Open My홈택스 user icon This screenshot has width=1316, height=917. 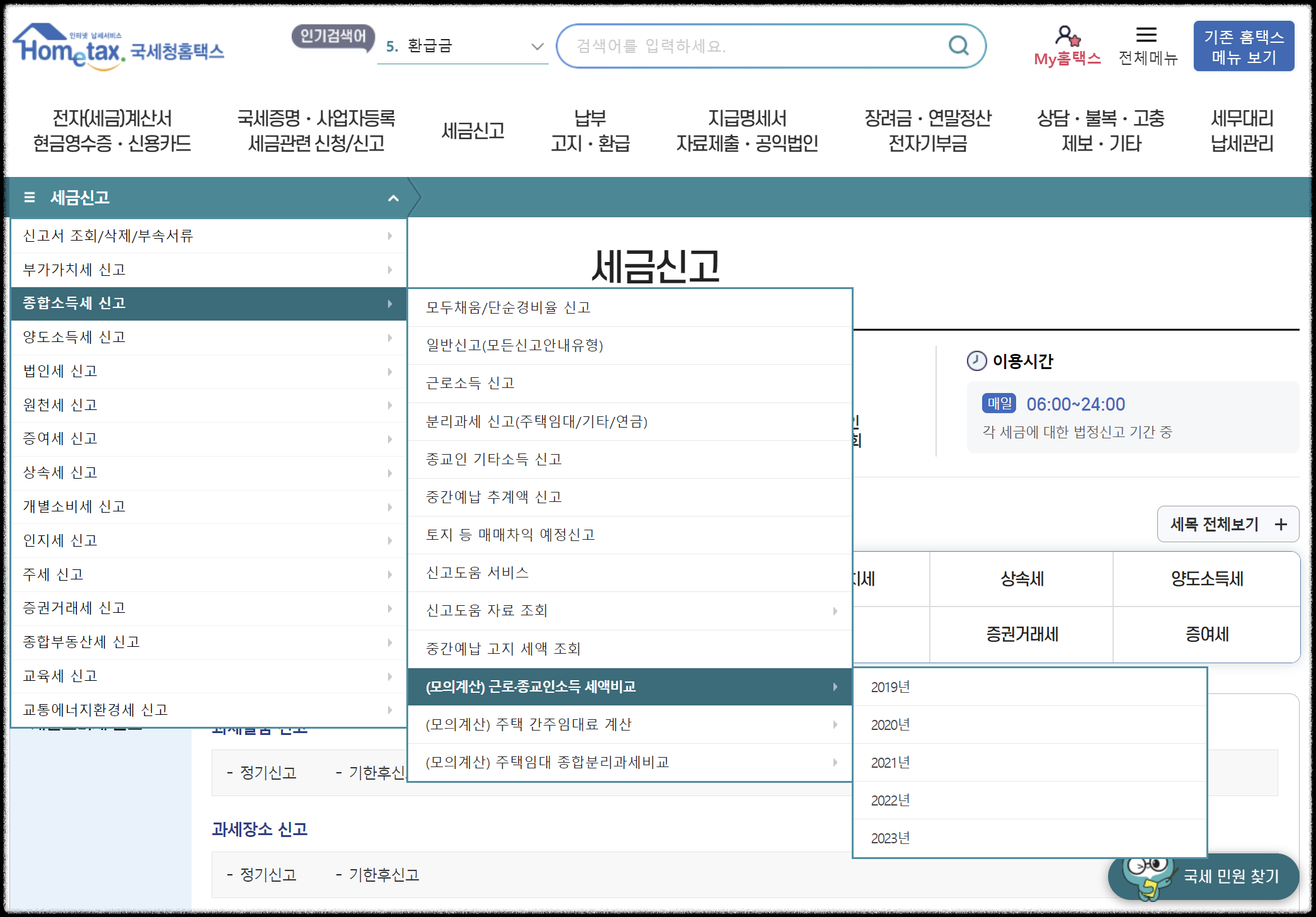click(x=1067, y=36)
